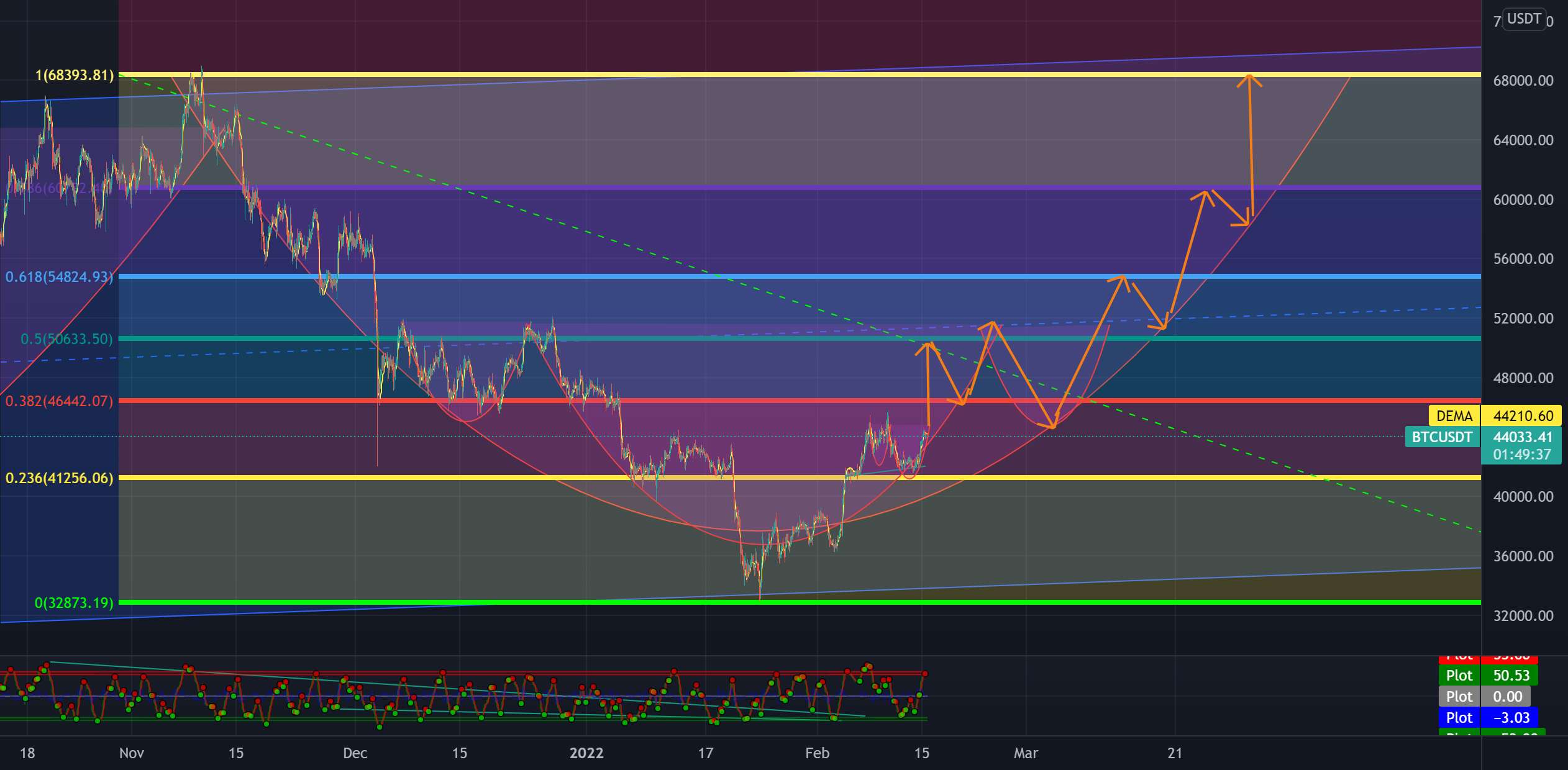Click 40000.00 on the price axis

[x=1523, y=497]
